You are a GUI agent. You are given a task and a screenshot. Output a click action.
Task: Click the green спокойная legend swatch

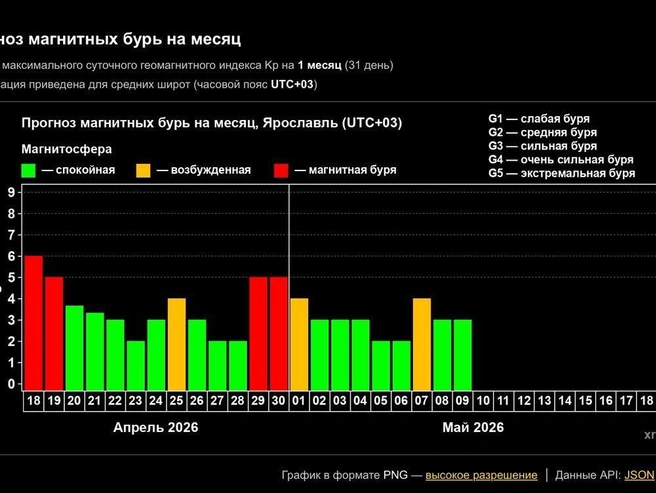point(28,170)
